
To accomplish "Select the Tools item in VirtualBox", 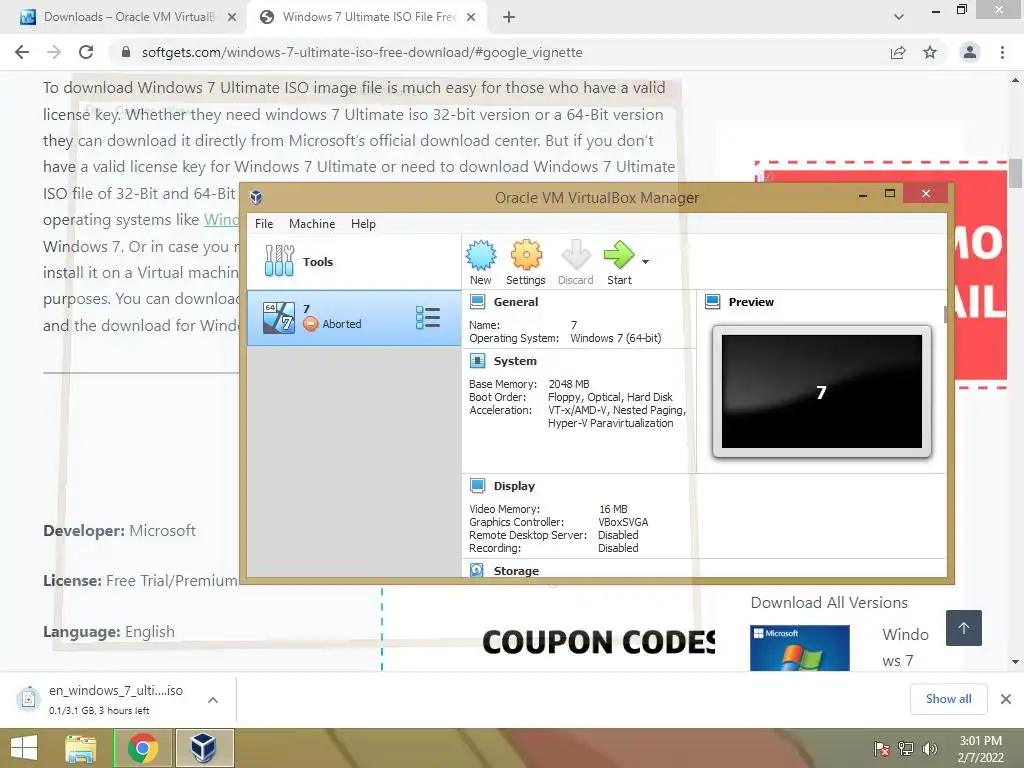I will coord(353,262).
